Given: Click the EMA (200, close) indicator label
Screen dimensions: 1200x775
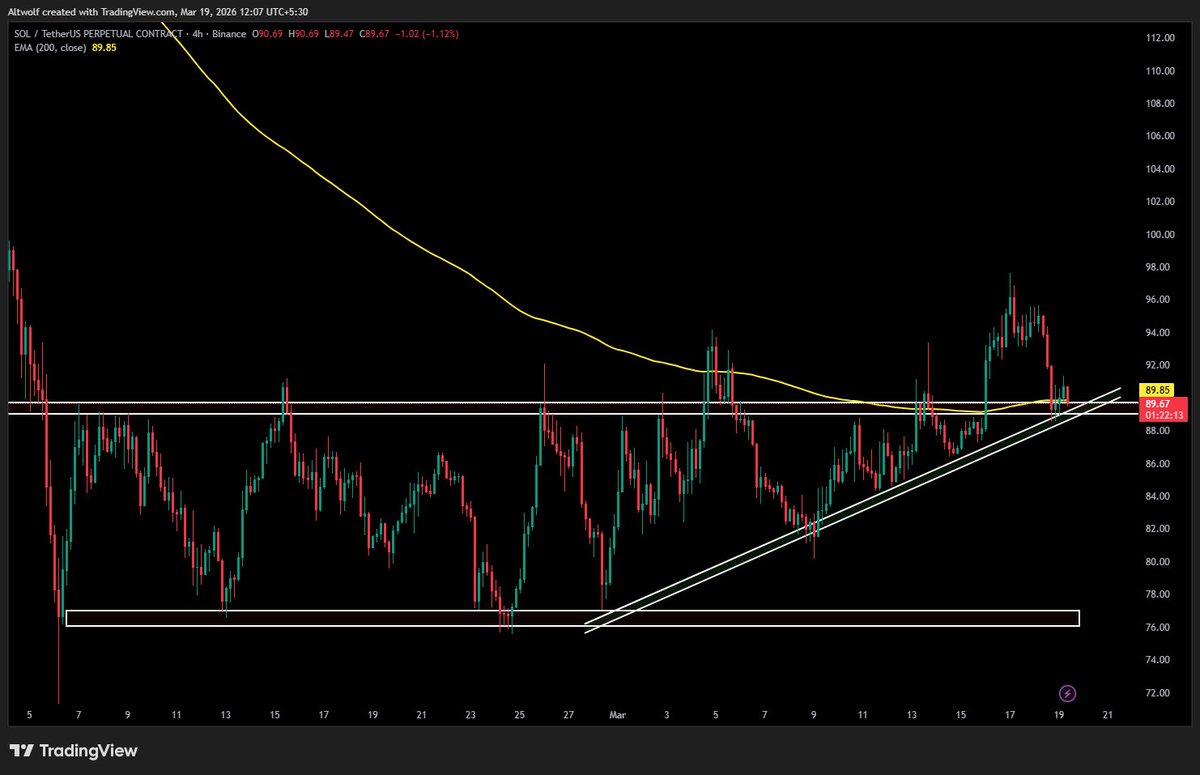Looking at the screenshot, I should pos(49,47).
